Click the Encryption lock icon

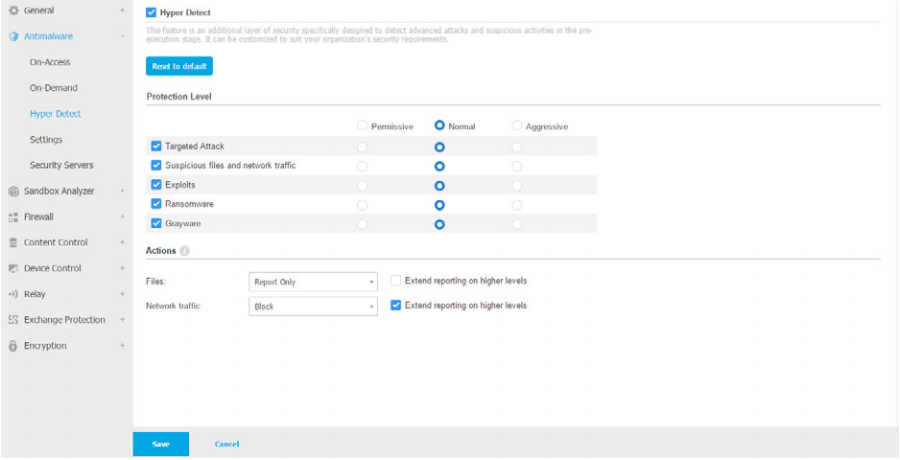[x=14, y=346]
